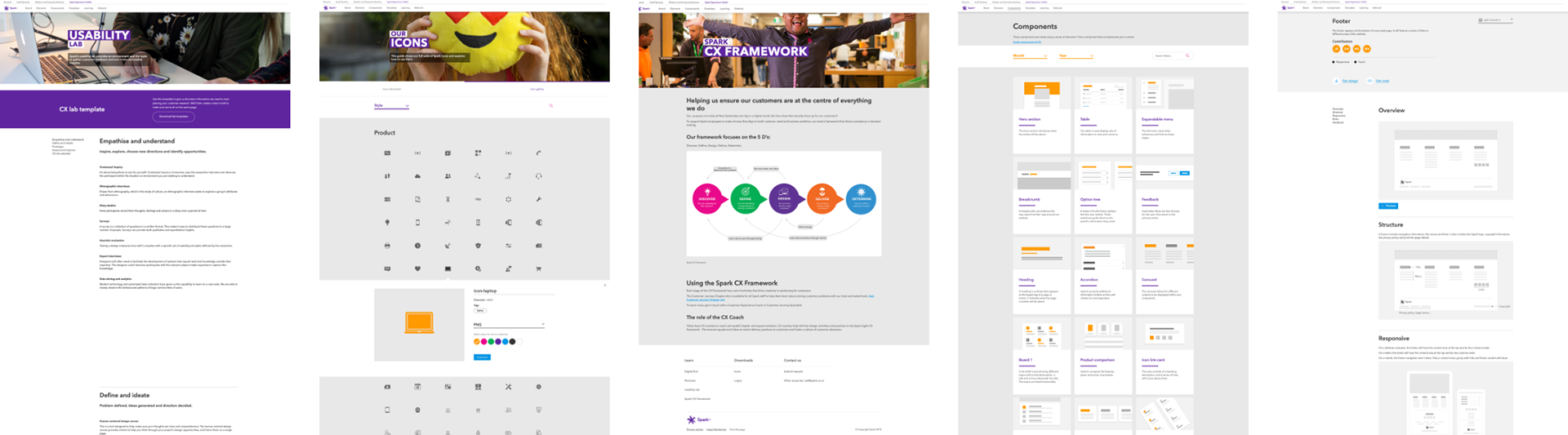Screen dimensions: 1568x435
Task: Click the Discover circle in framework diagram
Action: point(707,198)
